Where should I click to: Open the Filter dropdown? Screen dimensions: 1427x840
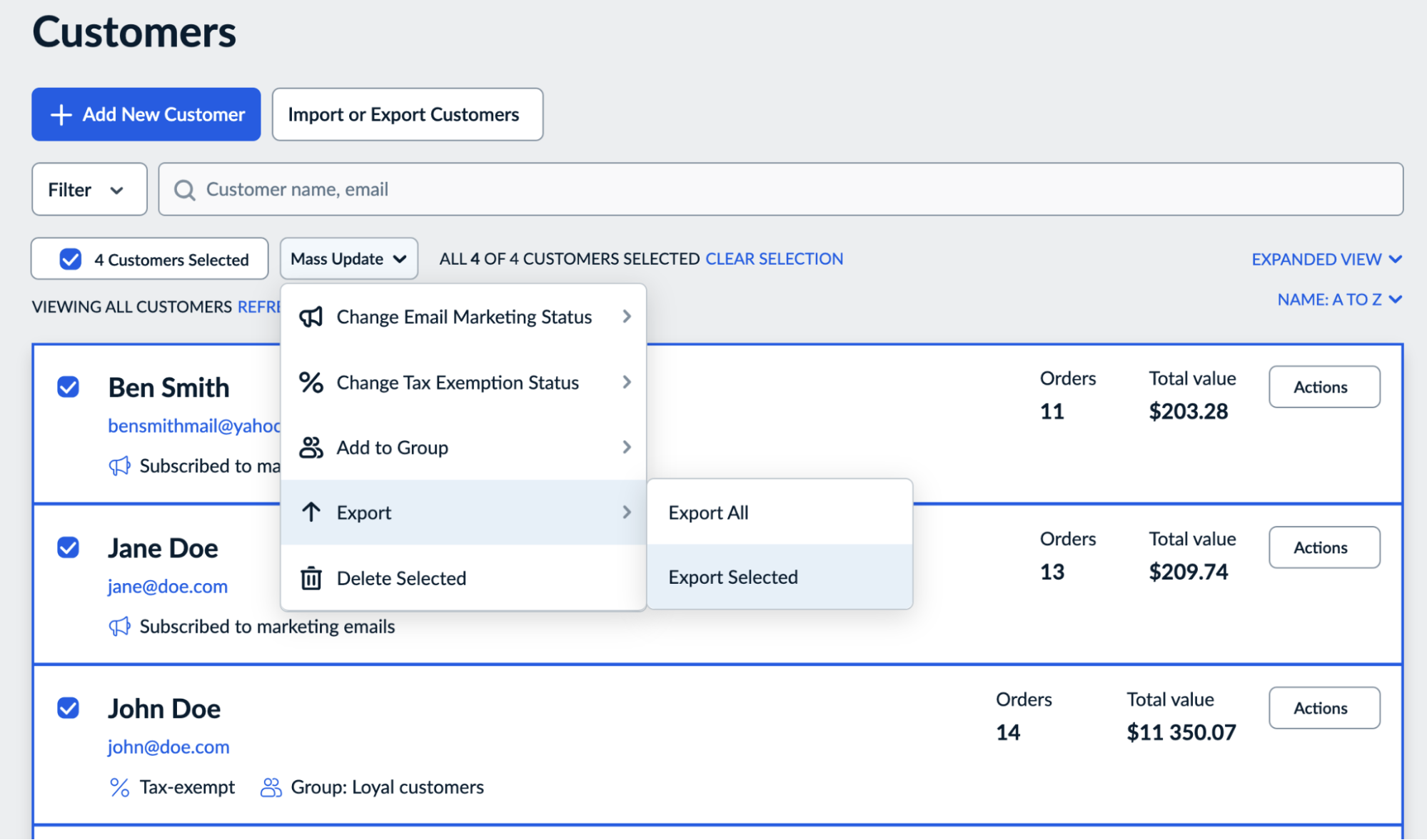pos(89,189)
